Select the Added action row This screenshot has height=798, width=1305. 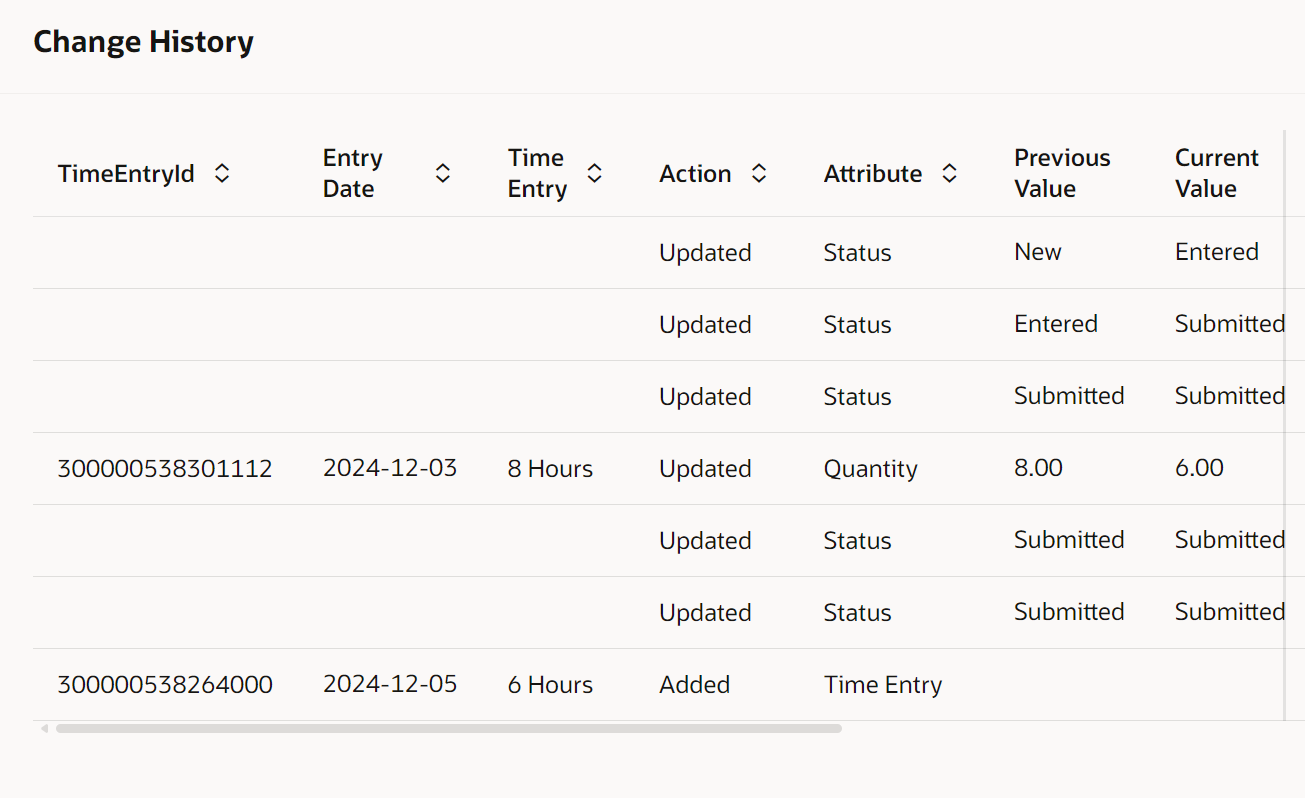pos(694,684)
